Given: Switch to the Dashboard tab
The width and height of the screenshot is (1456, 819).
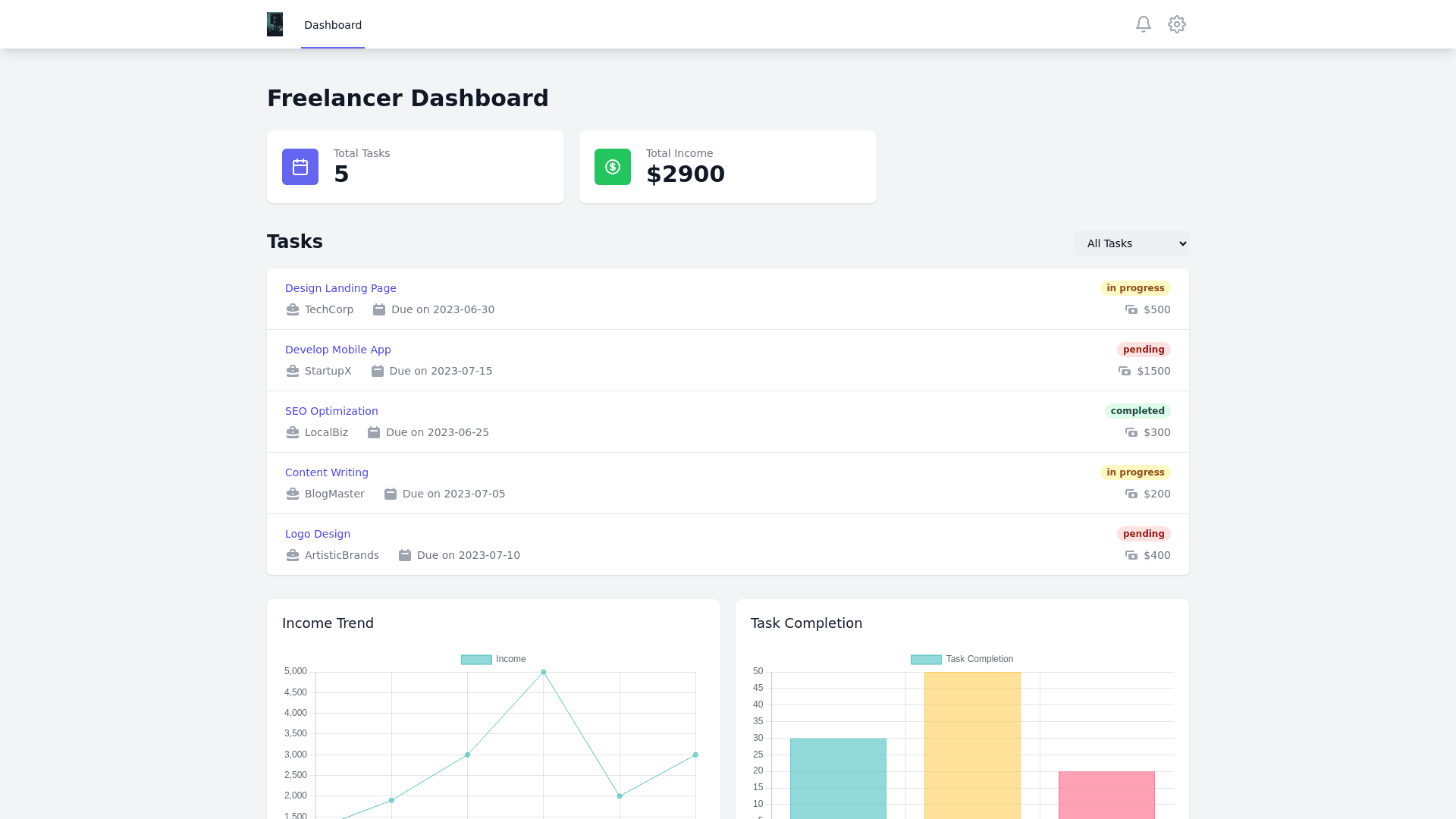Looking at the screenshot, I should point(333,25).
